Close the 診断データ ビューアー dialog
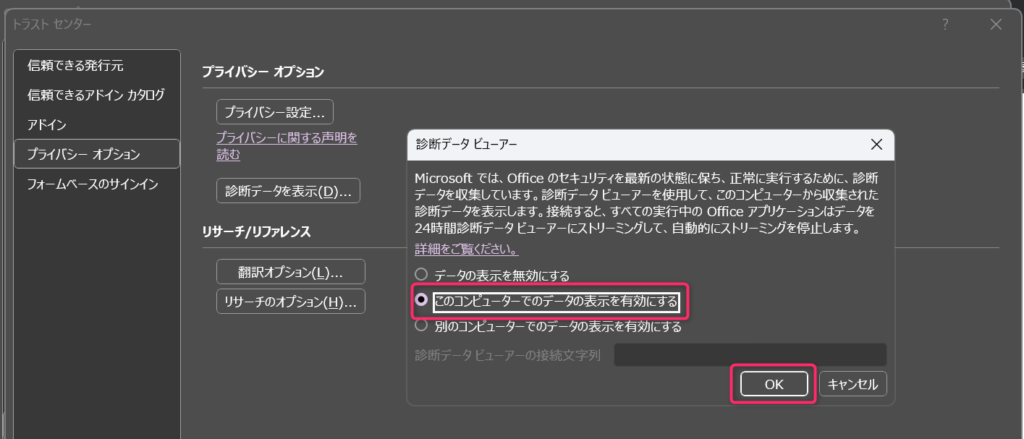Image resolution: width=1024 pixels, height=439 pixels. pyautogui.click(x=876, y=145)
